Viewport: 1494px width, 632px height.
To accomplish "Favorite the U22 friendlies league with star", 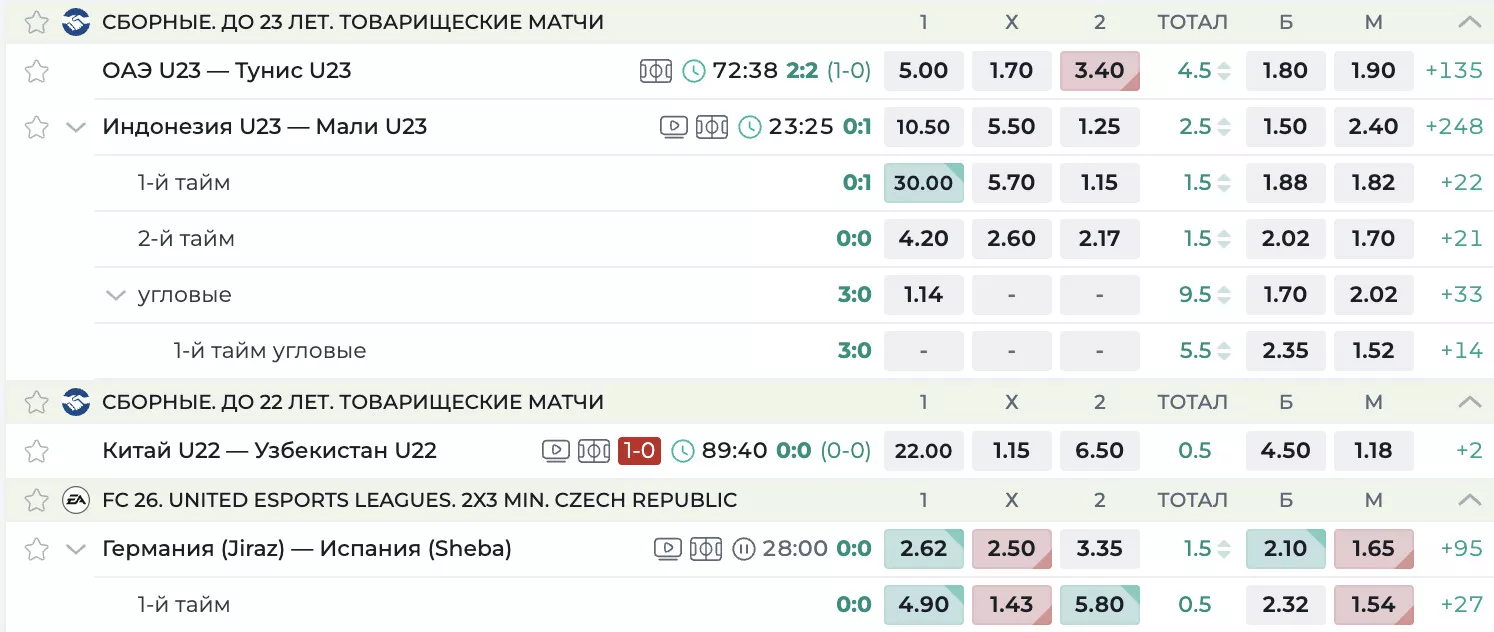I will [37, 403].
